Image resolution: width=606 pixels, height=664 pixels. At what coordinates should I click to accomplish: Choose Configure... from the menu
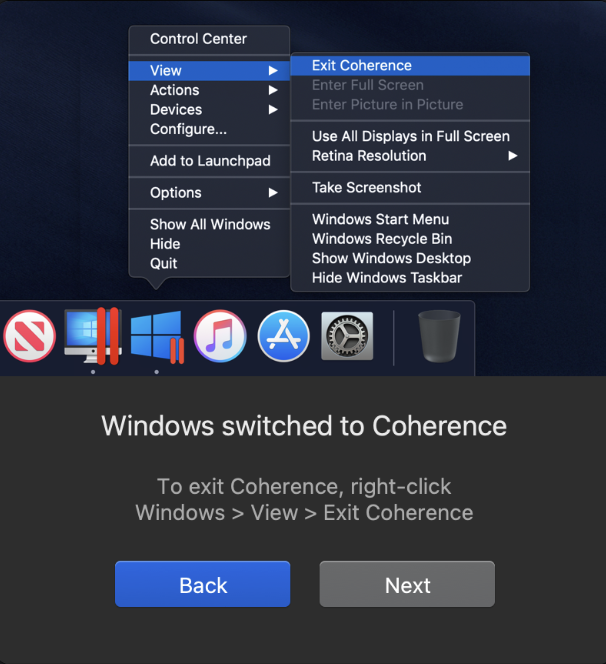pyautogui.click(x=209, y=129)
